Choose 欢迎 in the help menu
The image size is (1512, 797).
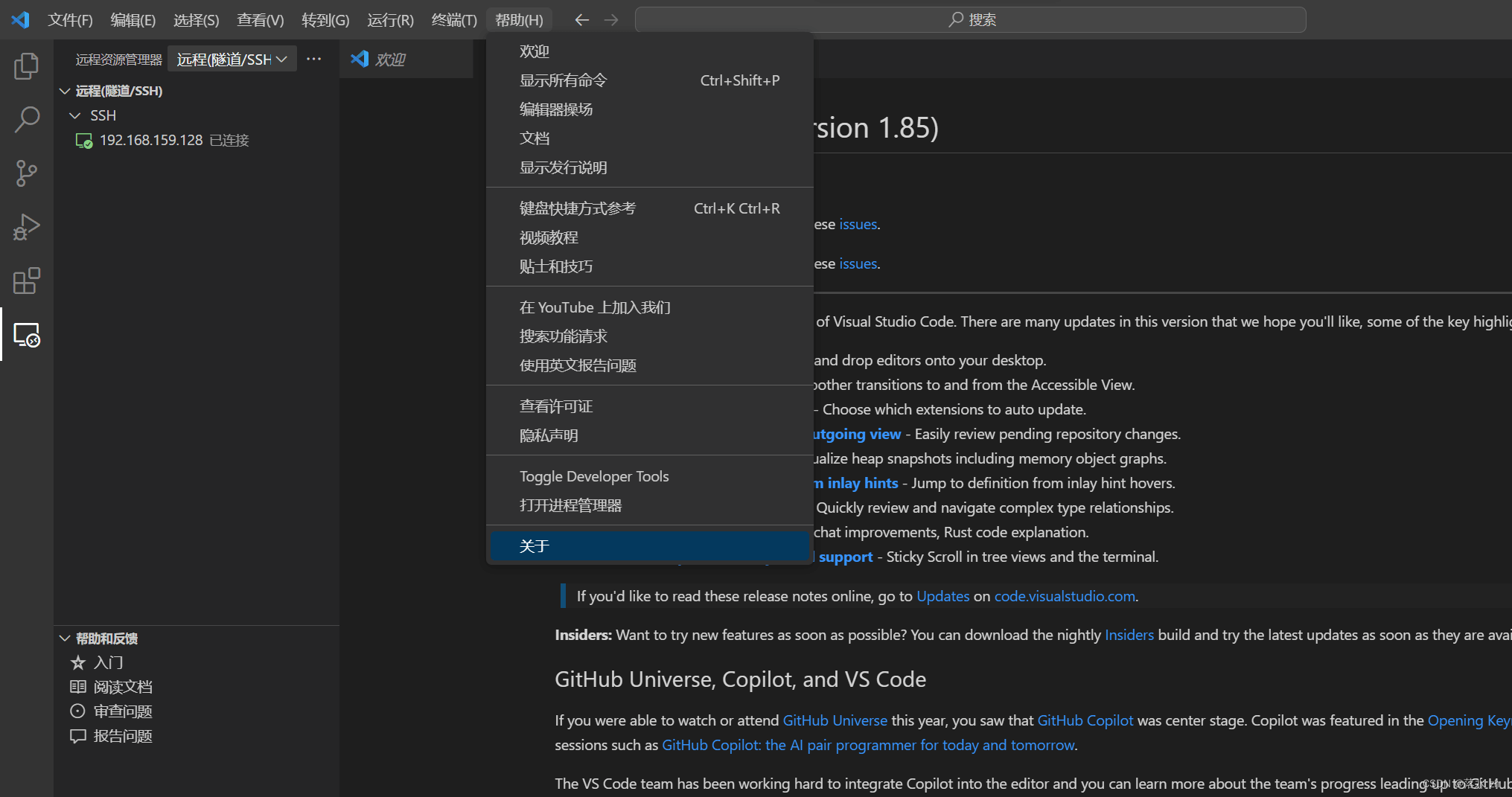coord(649,51)
